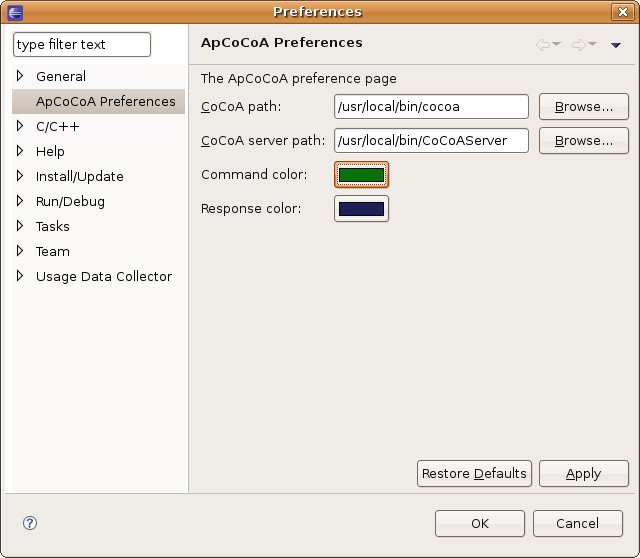
Task: Click the Restore Defaults button
Action: 474,474
